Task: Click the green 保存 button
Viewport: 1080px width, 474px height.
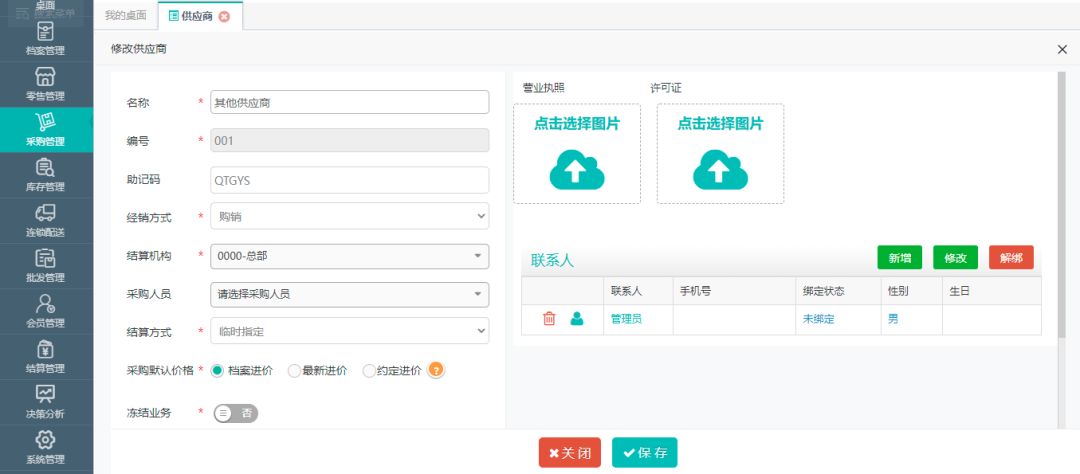Action: (645, 453)
